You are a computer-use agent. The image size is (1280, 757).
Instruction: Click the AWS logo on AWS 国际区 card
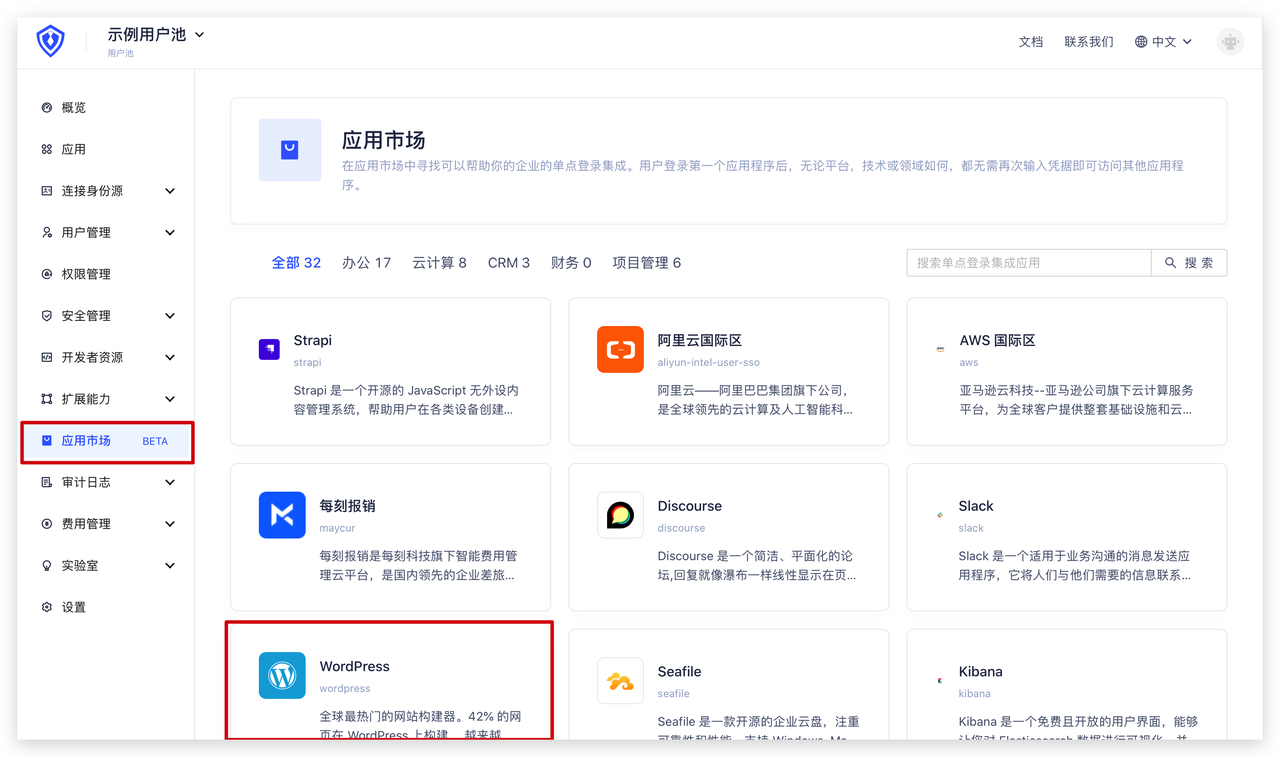pyautogui.click(x=940, y=349)
